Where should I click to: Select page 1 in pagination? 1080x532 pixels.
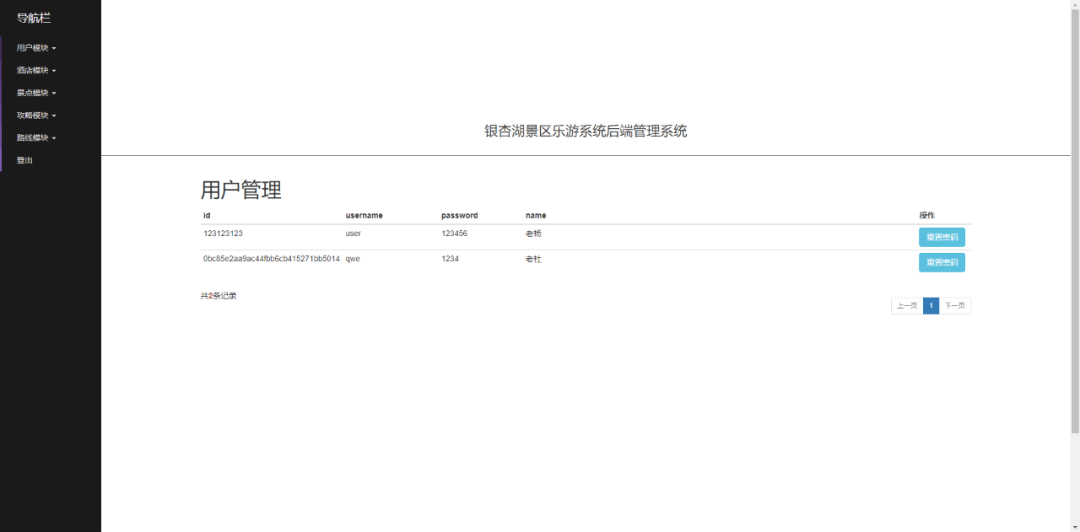pyautogui.click(x=931, y=306)
